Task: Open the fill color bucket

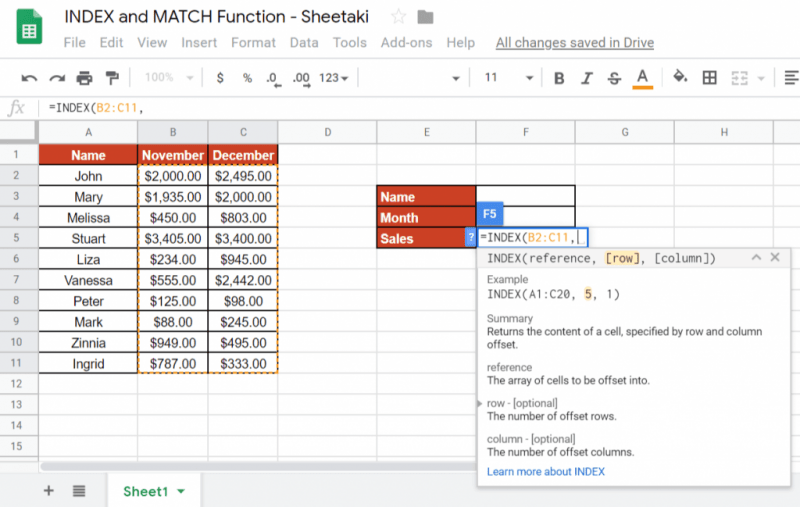Action: [x=680, y=78]
